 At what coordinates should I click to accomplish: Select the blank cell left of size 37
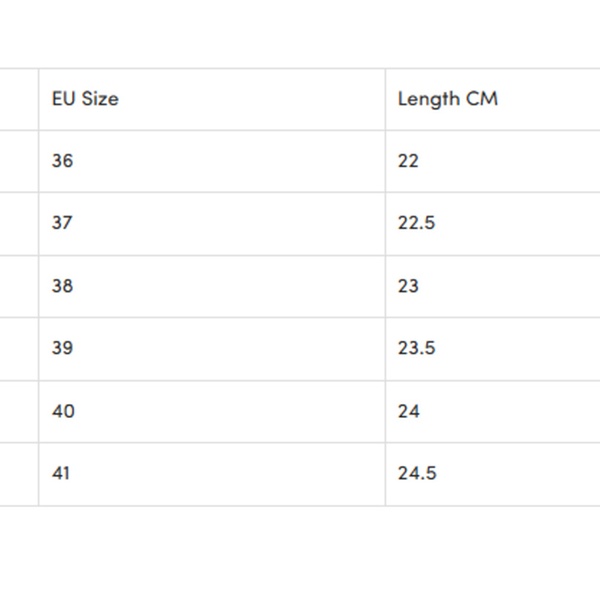18,223
